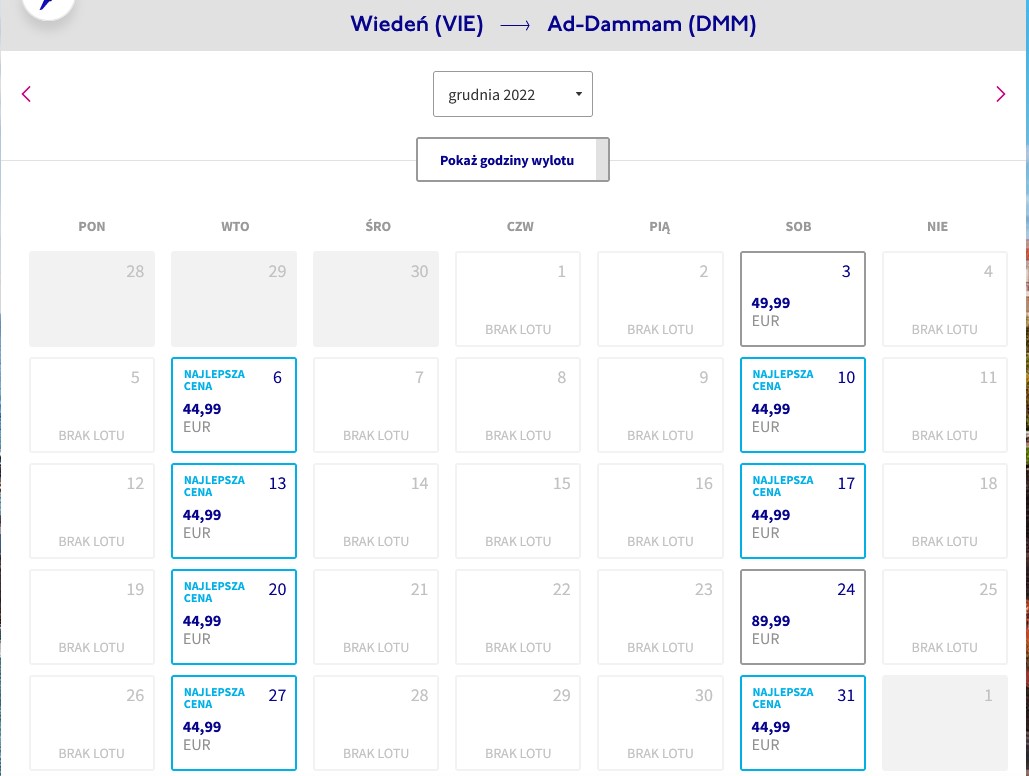The image size is (1029, 776).
Task: Select December 24 flight for 89,99 EUR
Action: tap(803, 617)
